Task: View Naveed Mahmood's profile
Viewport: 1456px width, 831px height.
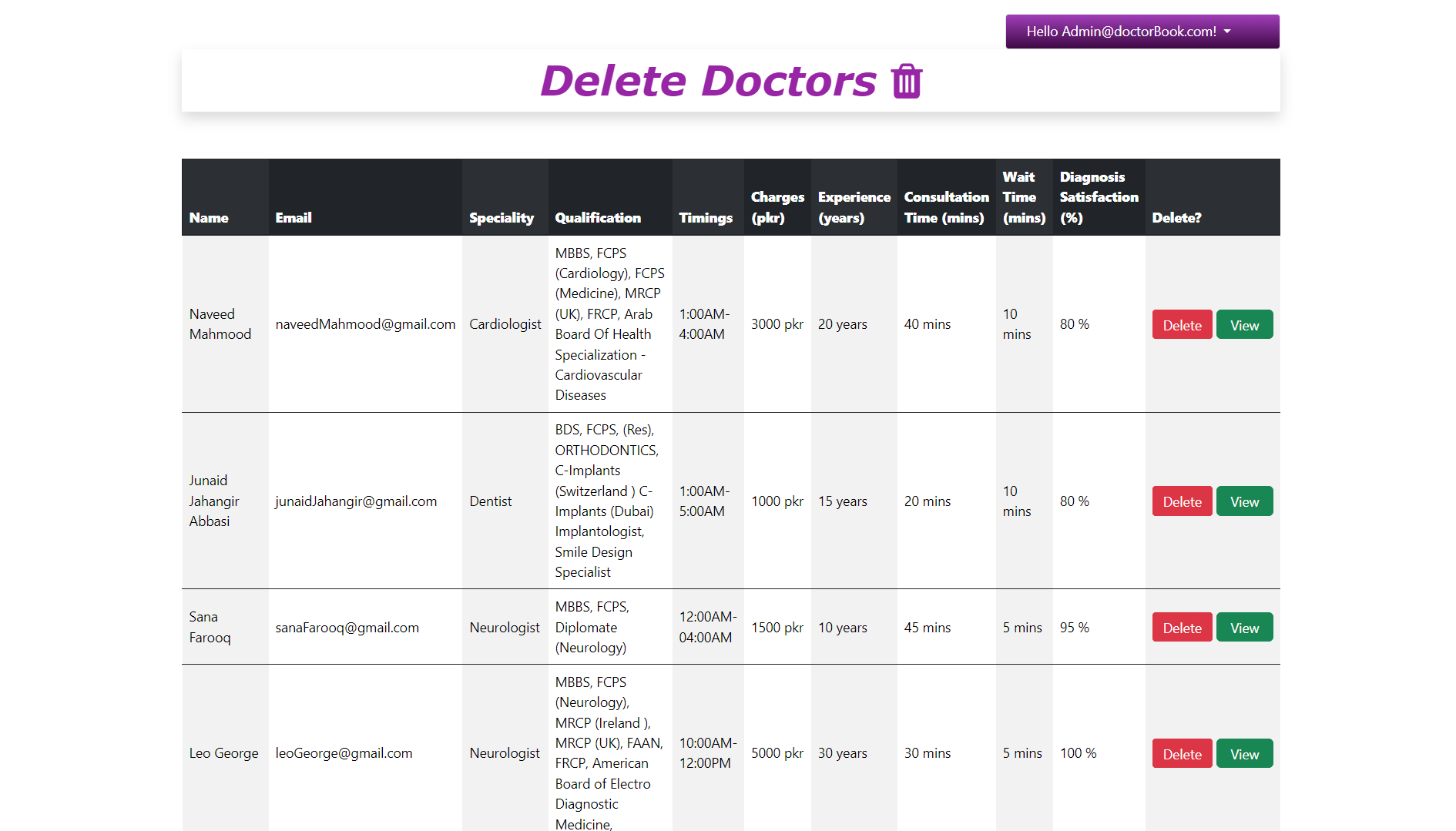Action: tap(1243, 325)
